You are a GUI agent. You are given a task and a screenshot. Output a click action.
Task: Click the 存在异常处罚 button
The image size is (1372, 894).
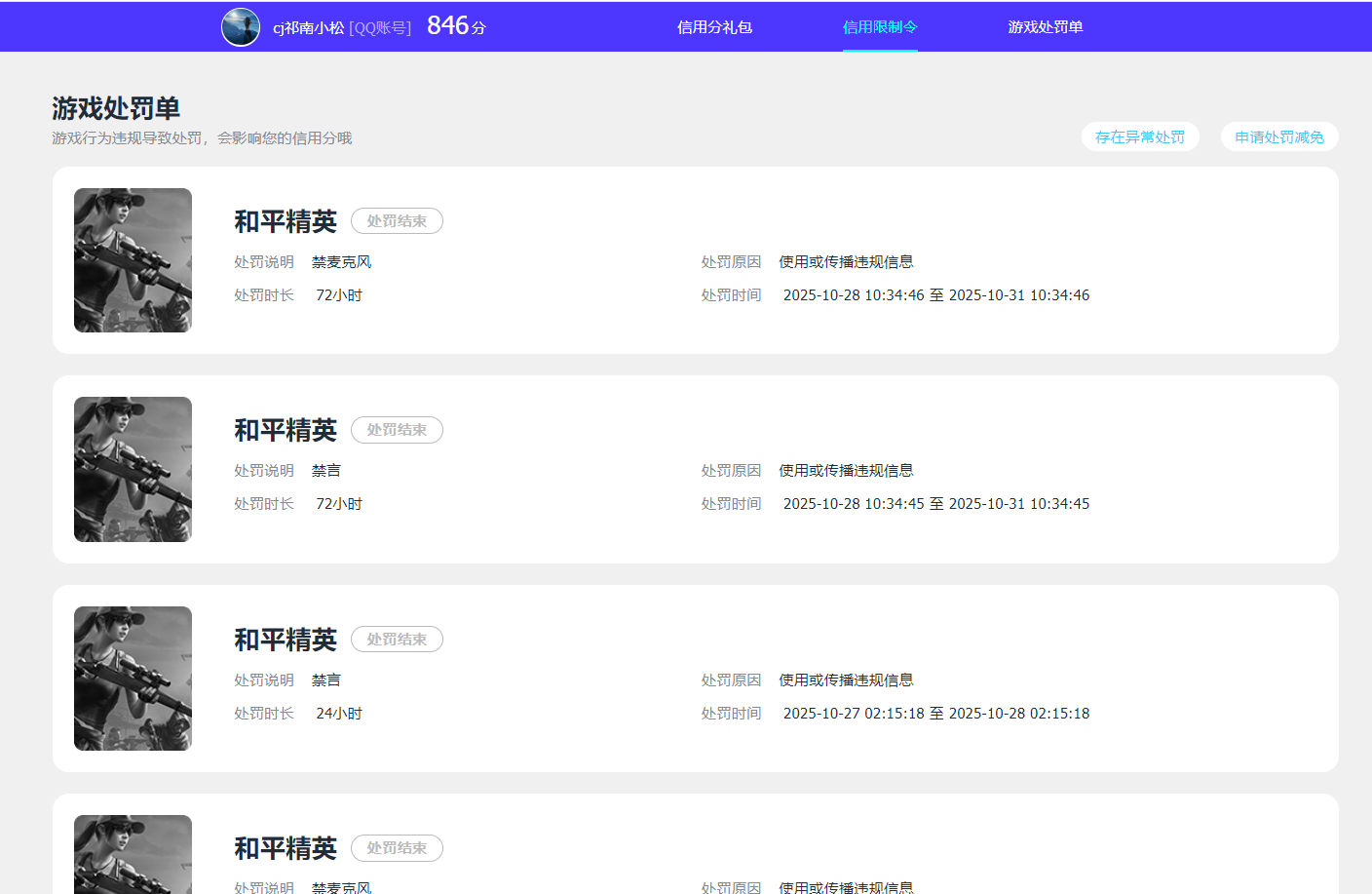click(1140, 136)
